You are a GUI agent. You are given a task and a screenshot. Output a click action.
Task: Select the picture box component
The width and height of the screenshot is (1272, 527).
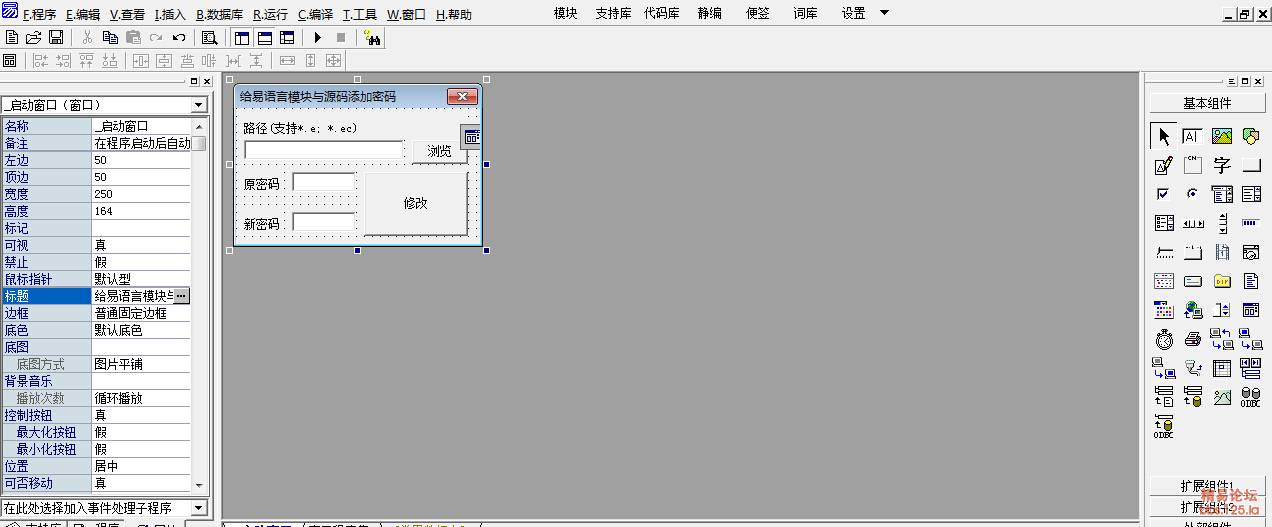(1222, 136)
